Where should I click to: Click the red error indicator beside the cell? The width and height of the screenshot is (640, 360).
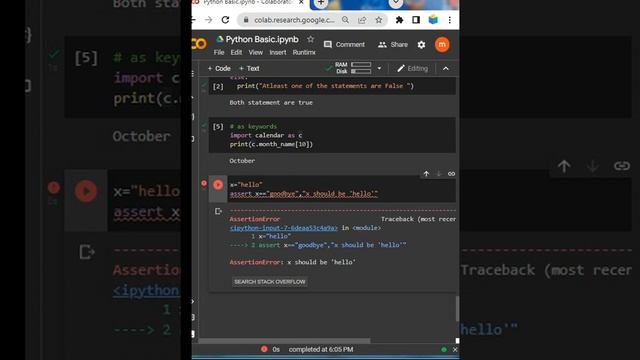(x=204, y=183)
